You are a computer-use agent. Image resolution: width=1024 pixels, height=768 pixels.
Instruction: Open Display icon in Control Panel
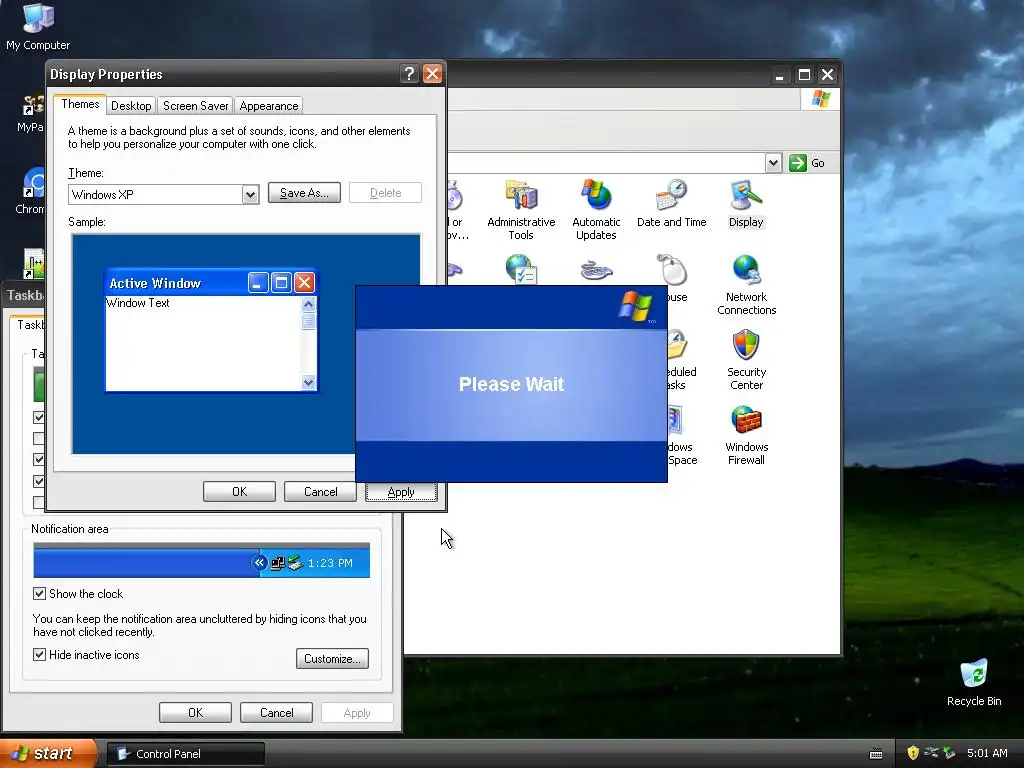click(x=746, y=203)
